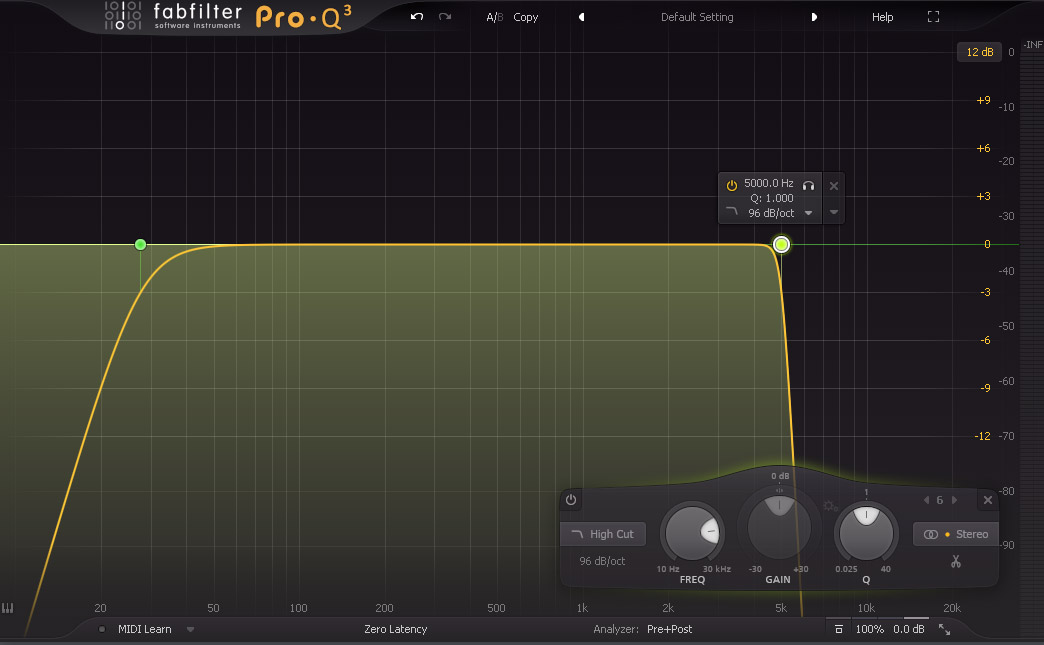This screenshot has height=645, width=1044.
Task: Split the band with scissors icon
Action: (x=955, y=562)
